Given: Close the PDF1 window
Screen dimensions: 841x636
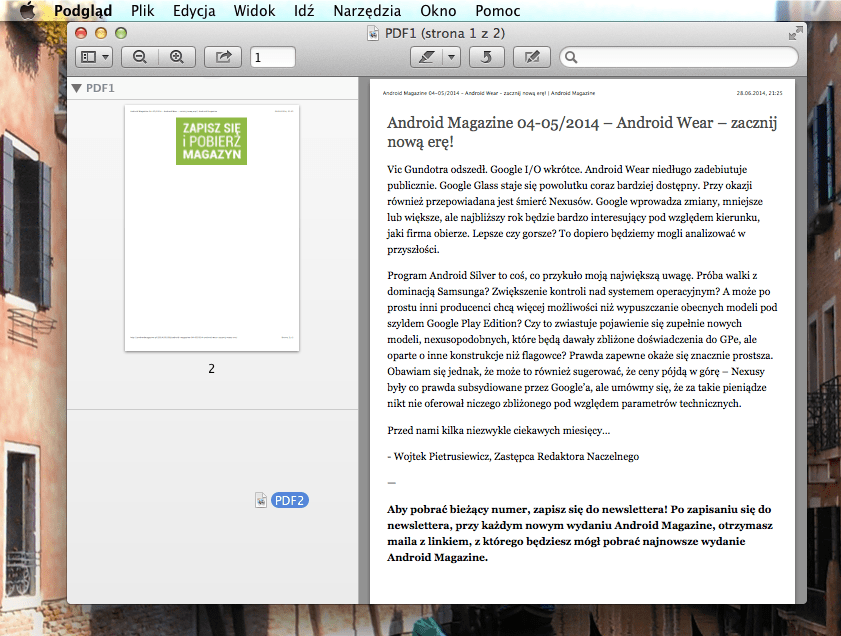Looking at the screenshot, I should [81, 33].
